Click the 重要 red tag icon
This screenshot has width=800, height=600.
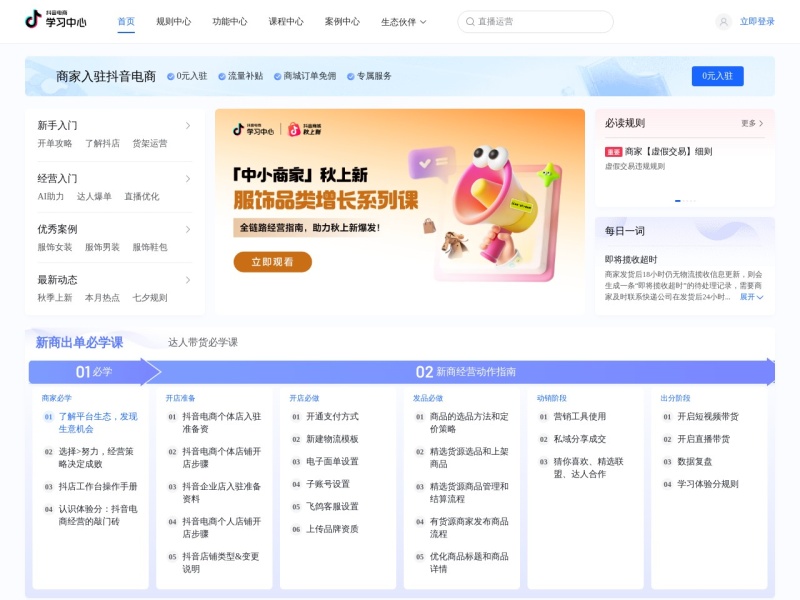click(x=613, y=152)
